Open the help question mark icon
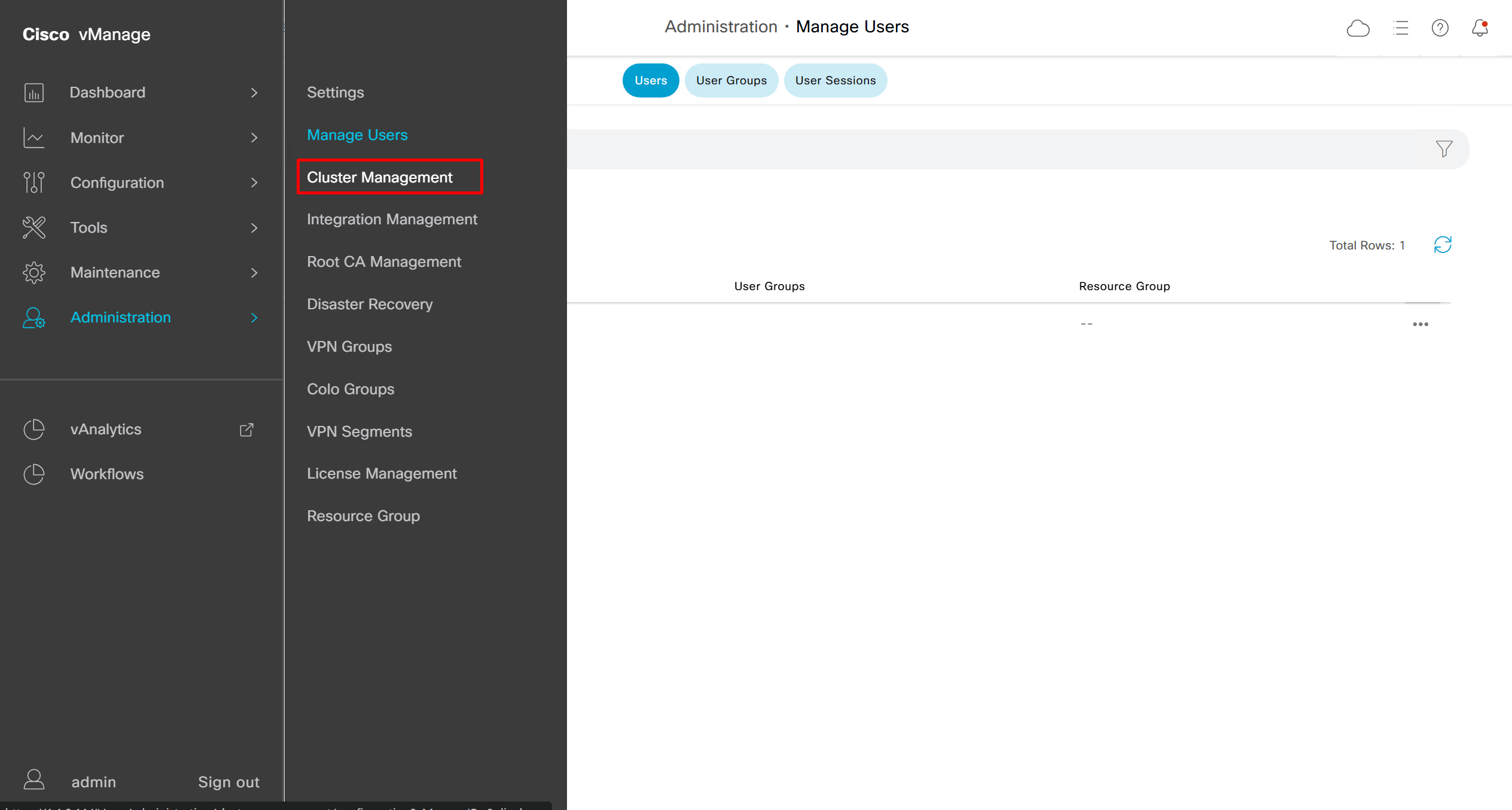This screenshot has width=1512, height=810. pos(1440,28)
